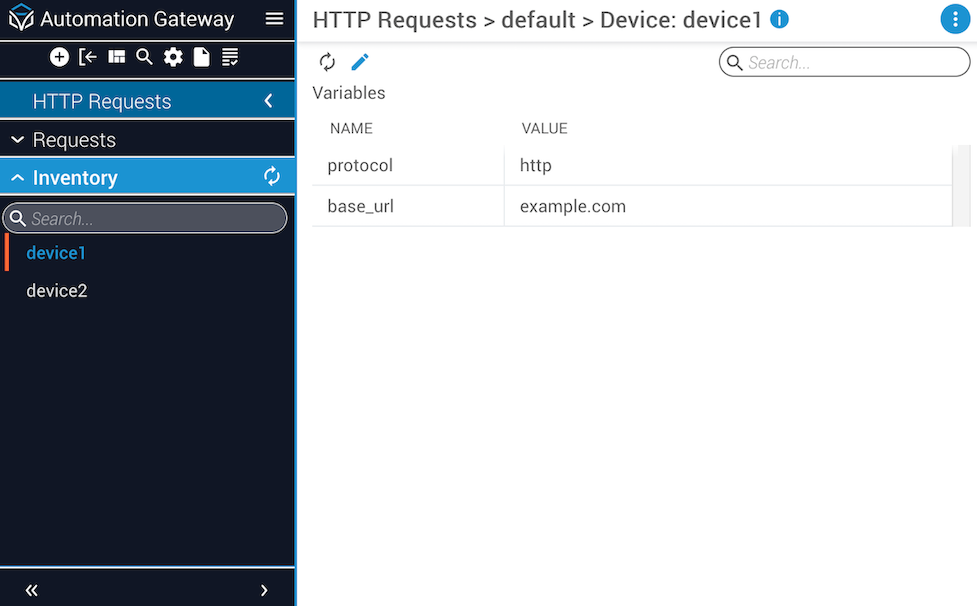Click the info icon next to device1 title
This screenshot has width=977, height=606.
pyautogui.click(x=779, y=19)
